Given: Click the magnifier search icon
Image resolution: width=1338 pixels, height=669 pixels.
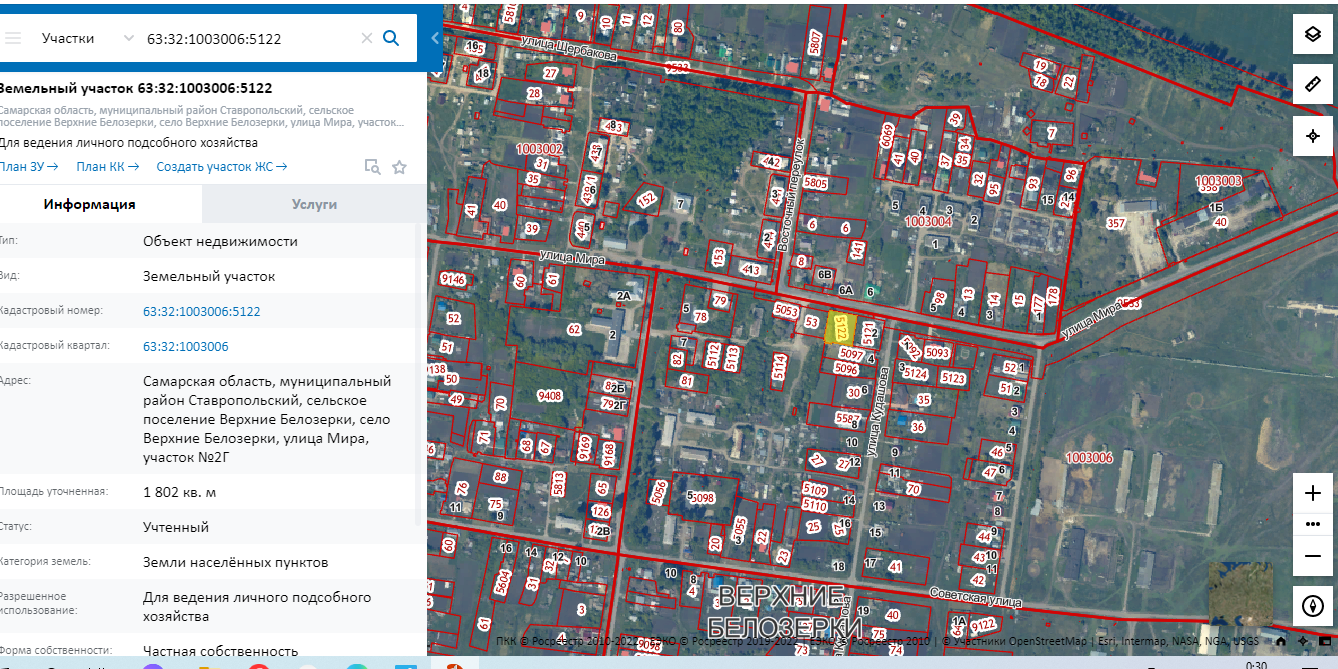Looking at the screenshot, I should [x=391, y=38].
